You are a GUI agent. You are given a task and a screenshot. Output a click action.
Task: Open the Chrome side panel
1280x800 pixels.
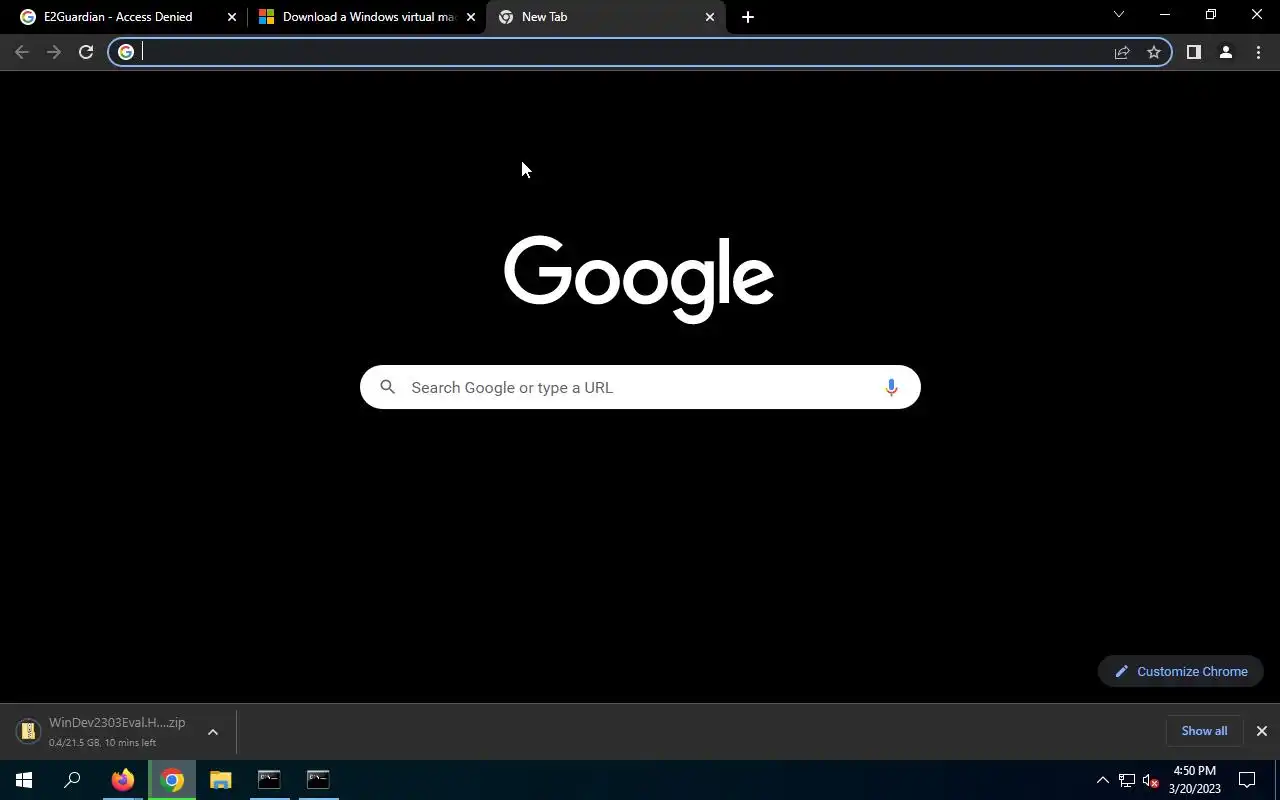coord(1193,52)
